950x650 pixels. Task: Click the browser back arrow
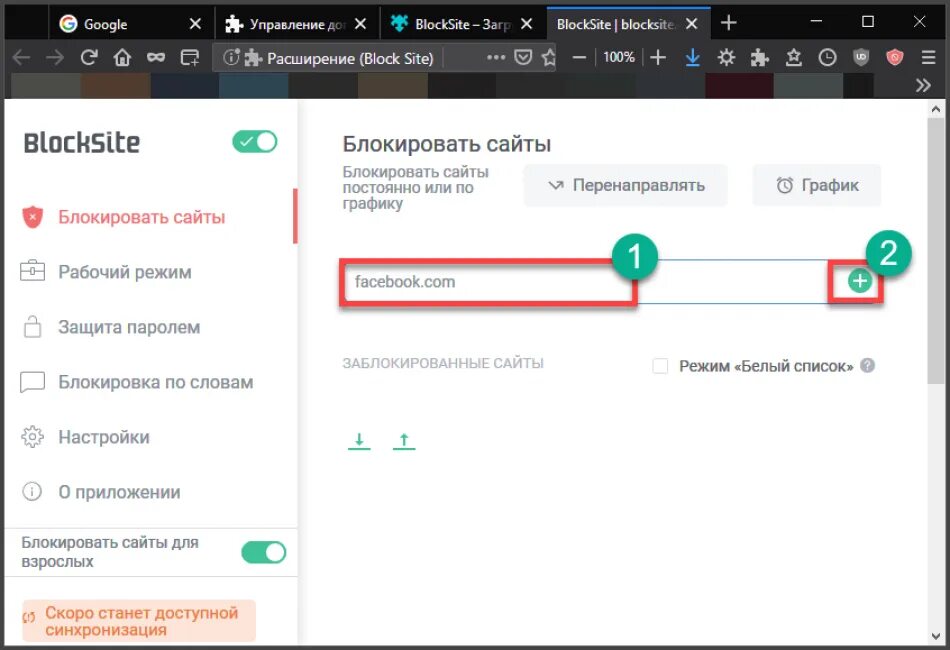click(x=21, y=58)
